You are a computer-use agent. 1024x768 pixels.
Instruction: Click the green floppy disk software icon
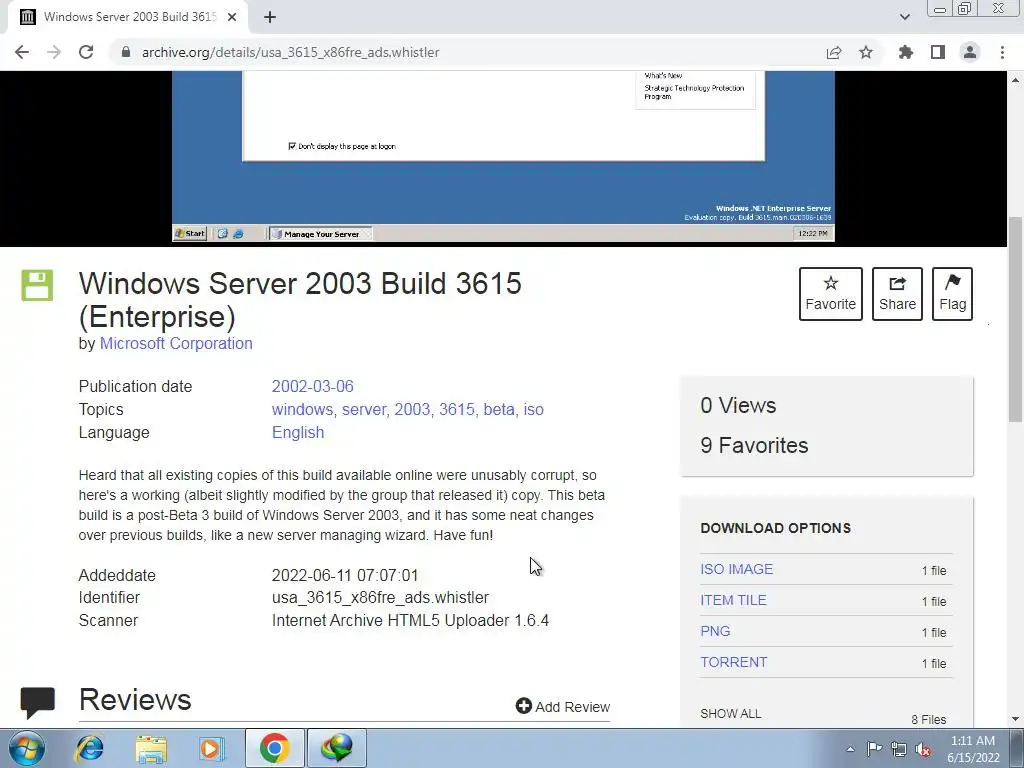[37, 285]
